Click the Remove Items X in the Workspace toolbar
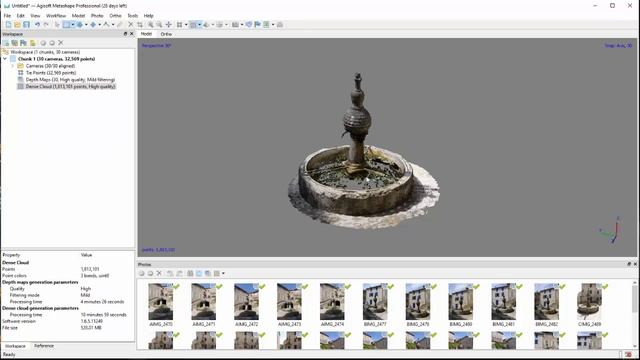This screenshot has height=360, width=640. (61, 43)
